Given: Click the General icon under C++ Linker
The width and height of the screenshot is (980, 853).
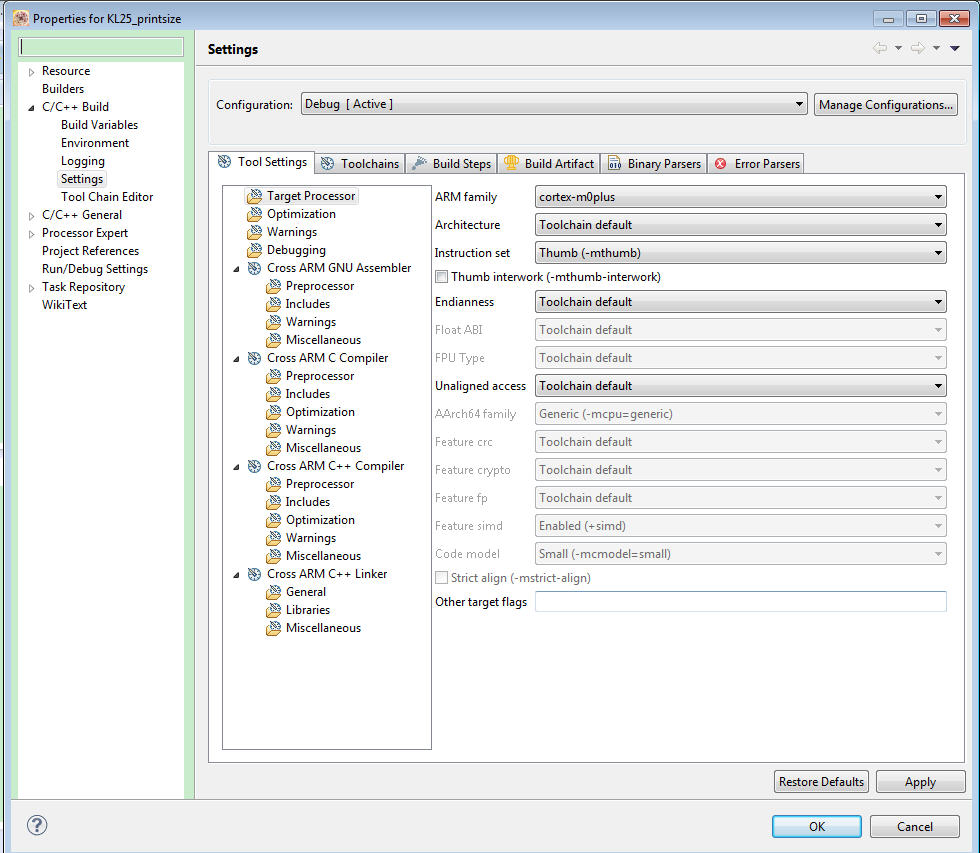Looking at the screenshot, I should (273, 592).
